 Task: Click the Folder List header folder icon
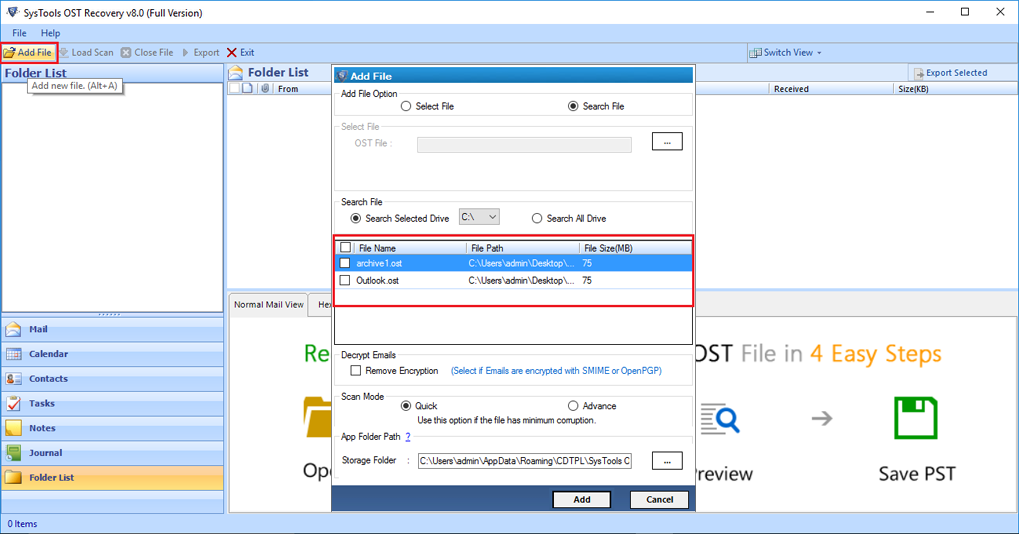pos(236,73)
